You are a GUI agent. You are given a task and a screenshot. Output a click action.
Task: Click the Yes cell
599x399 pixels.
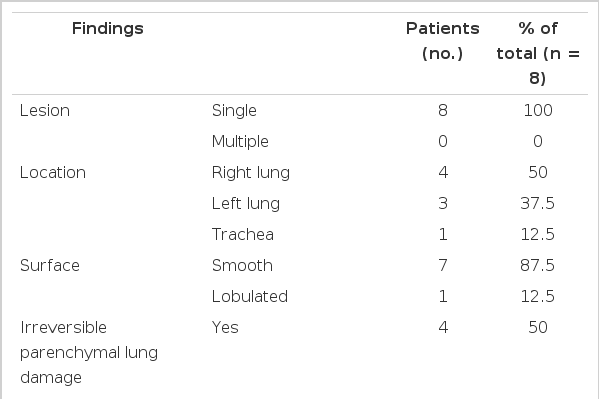point(225,328)
